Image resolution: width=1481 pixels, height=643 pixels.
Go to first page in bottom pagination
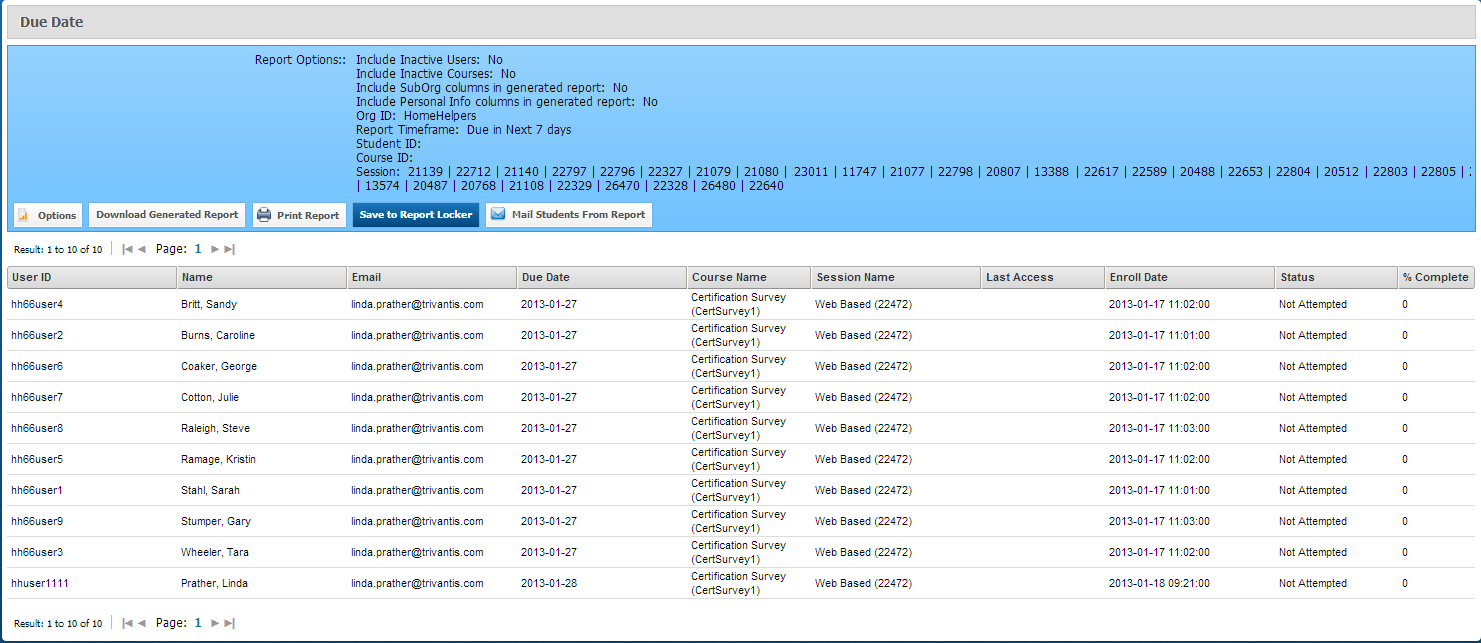[127, 623]
